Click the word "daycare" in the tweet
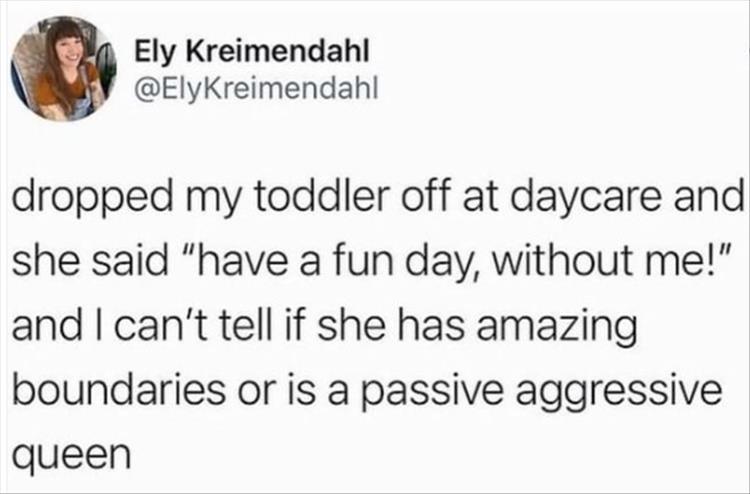The image size is (750, 494). point(567,197)
